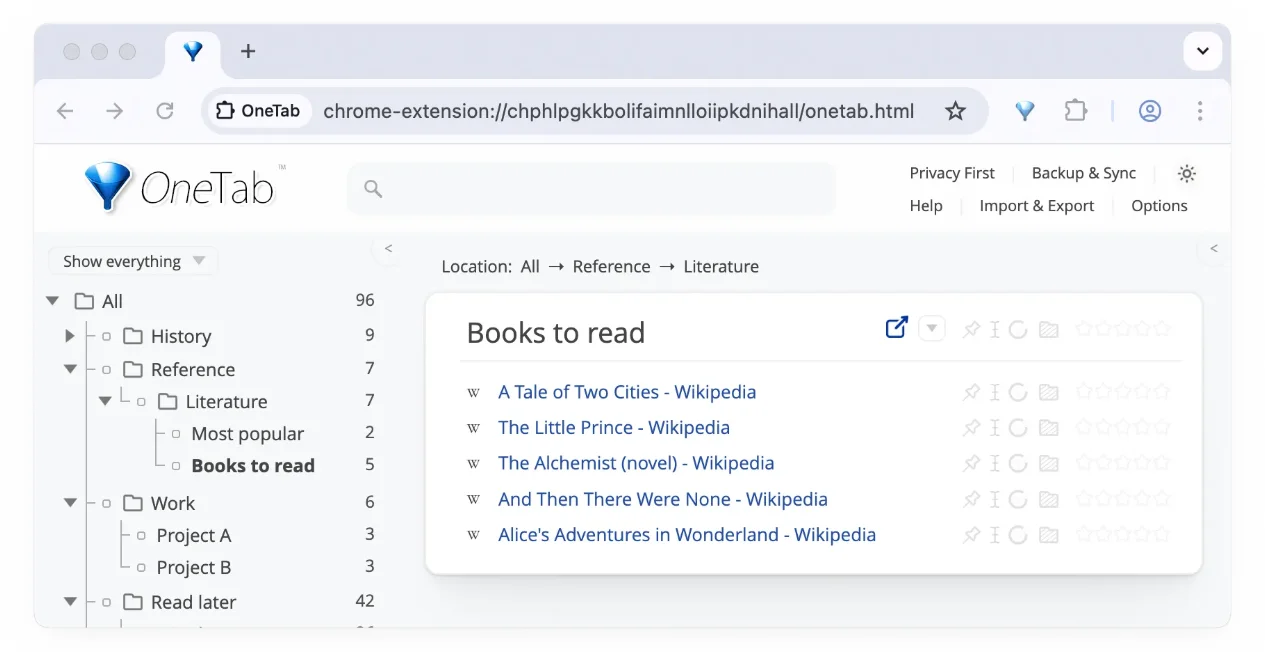Collapse the left sidebar panel arrow
This screenshot has height=652, width=1265.
(x=388, y=248)
